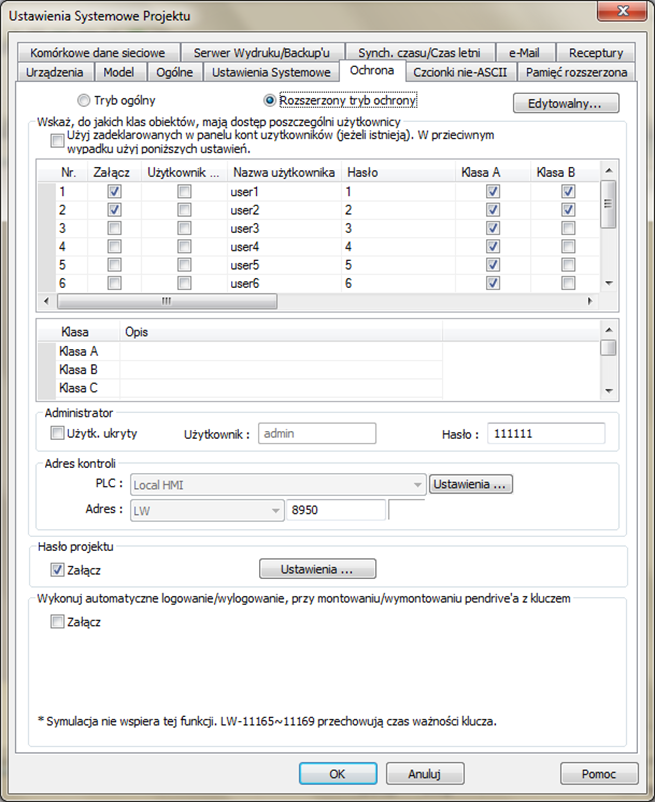The height and width of the screenshot is (802, 655).
Task: Open PLC Local HMI dropdown
Action: click(x=279, y=484)
